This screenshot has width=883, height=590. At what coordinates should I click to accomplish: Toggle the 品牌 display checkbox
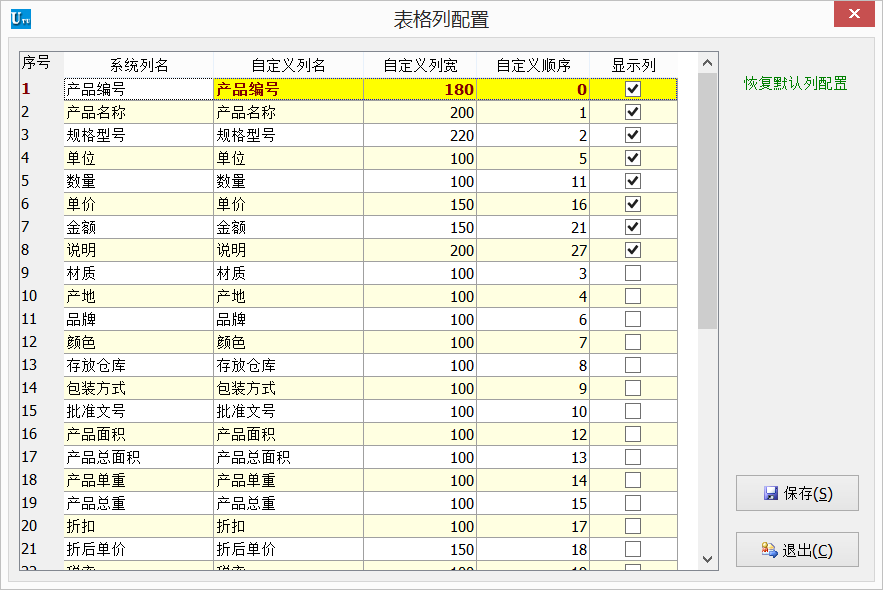point(634,318)
